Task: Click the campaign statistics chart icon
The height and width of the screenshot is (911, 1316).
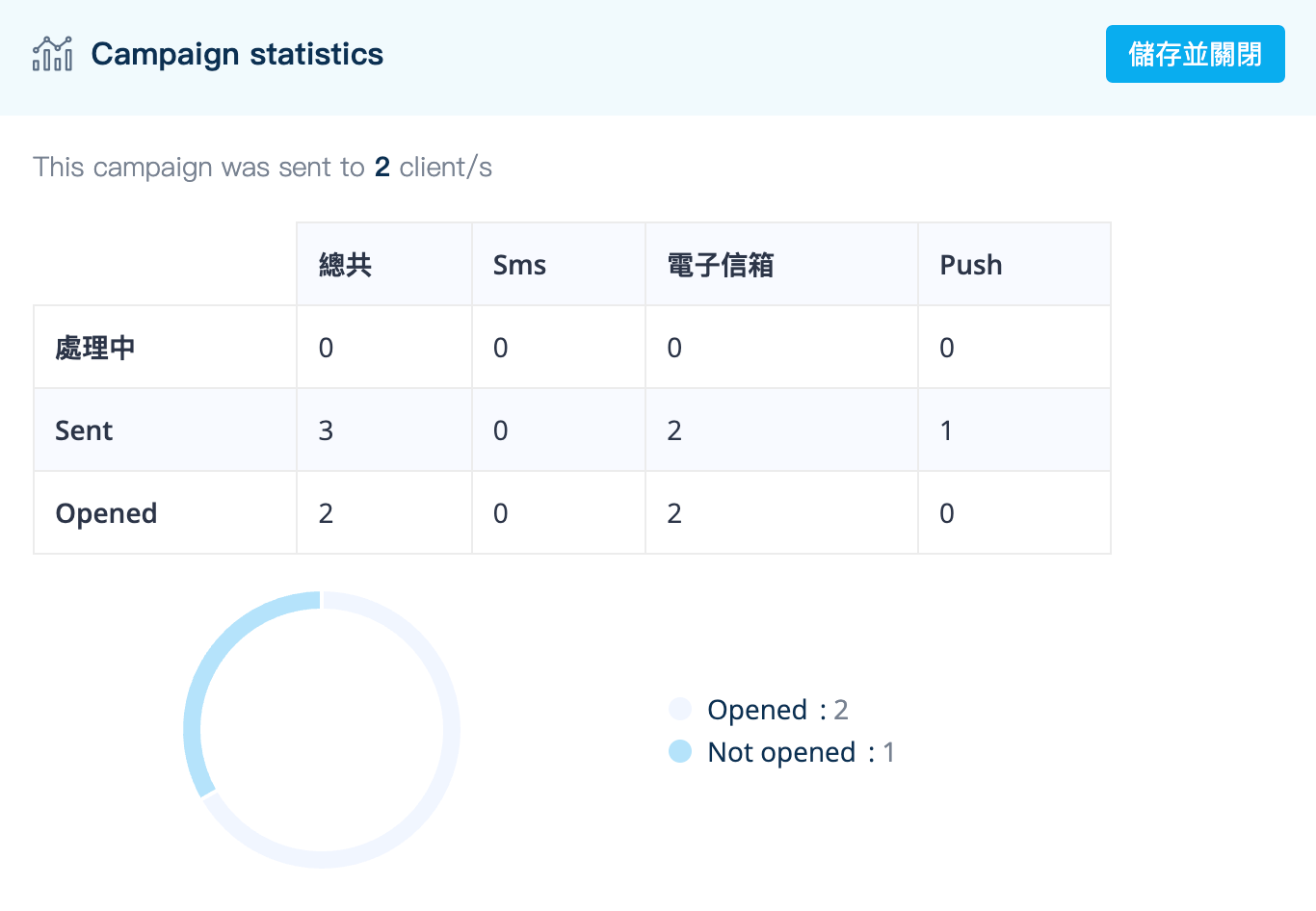Action: tap(52, 54)
